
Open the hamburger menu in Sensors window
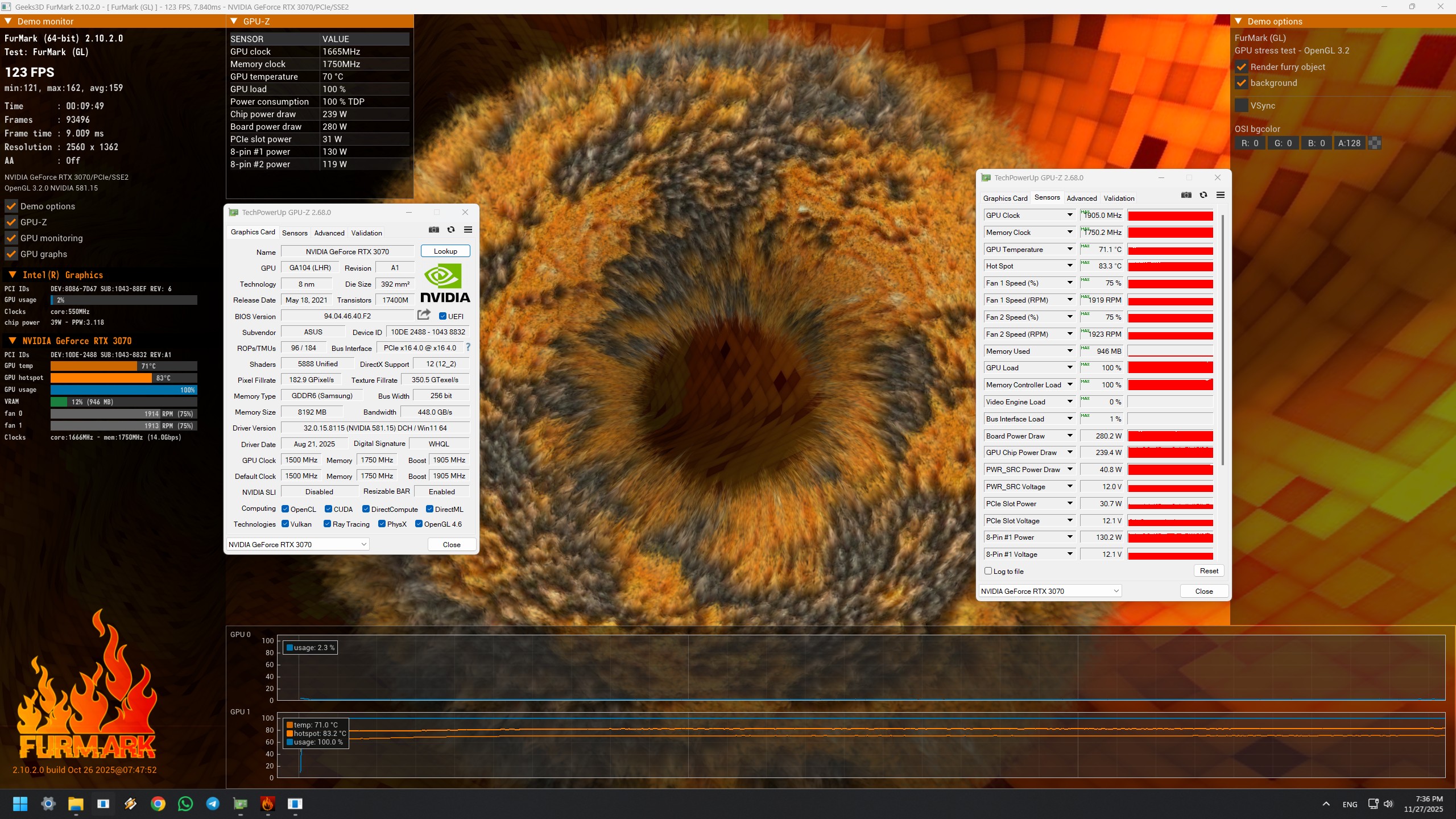1221,195
